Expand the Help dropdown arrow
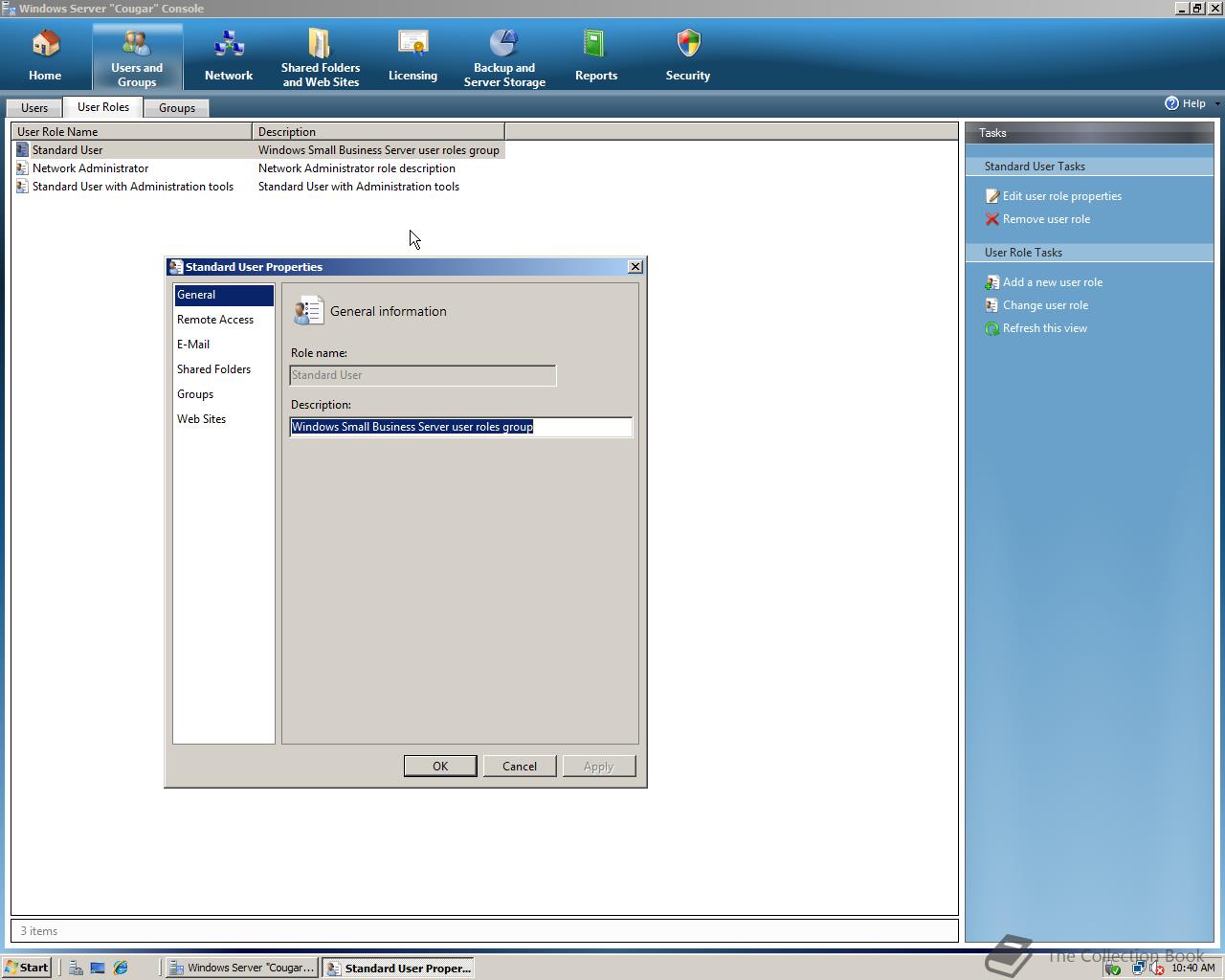This screenshot has width=1225, height=980. (1217, 103)
